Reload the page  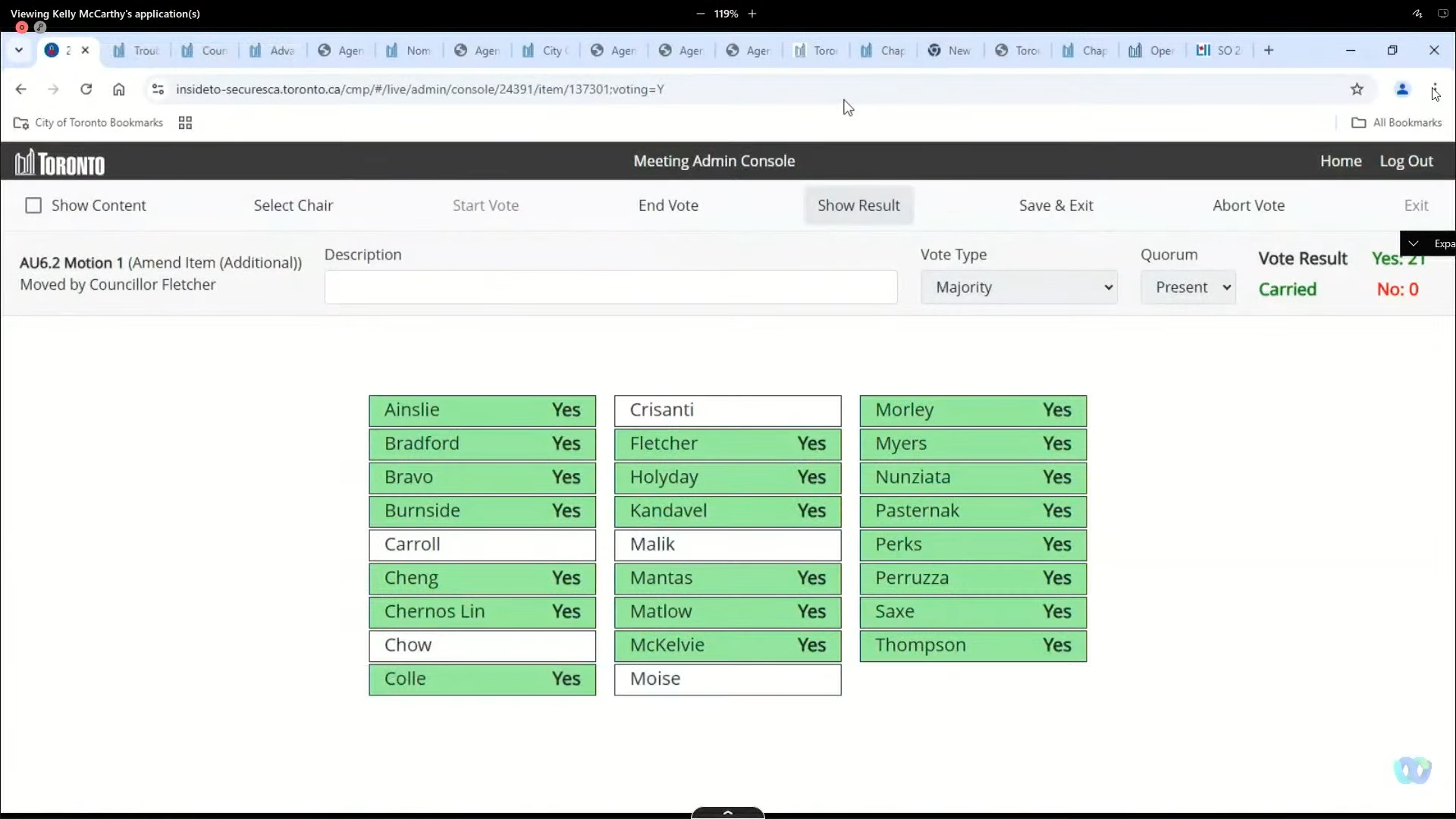point(86,89)
